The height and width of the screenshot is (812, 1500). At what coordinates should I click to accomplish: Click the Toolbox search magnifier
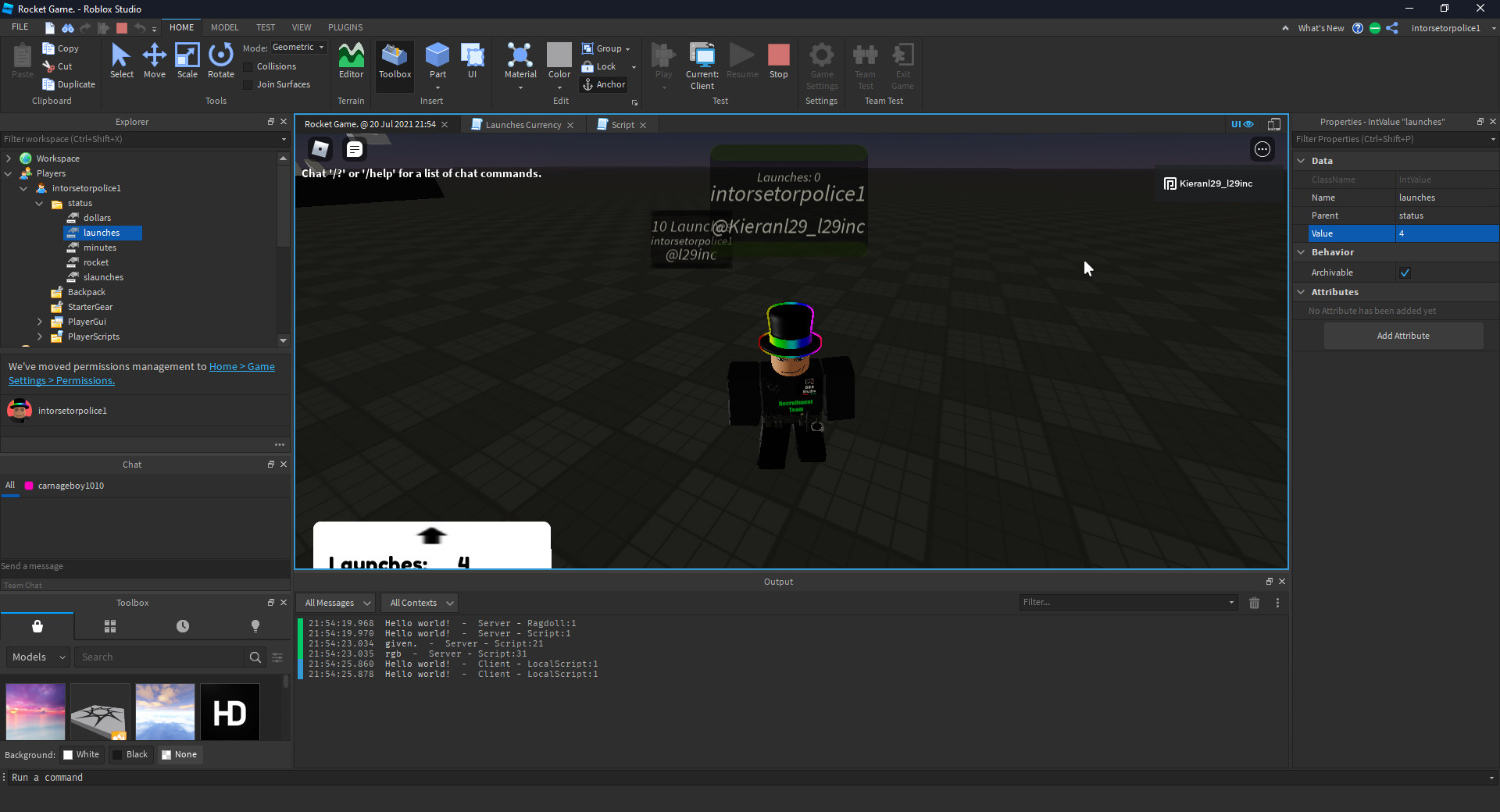tap(255, 657)
